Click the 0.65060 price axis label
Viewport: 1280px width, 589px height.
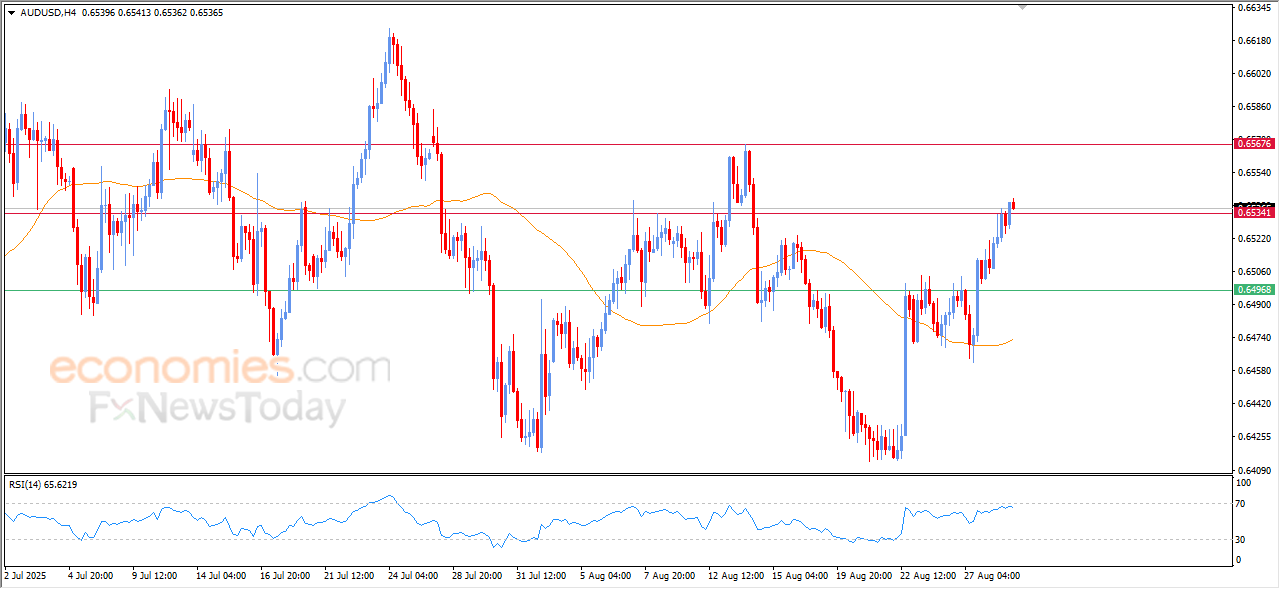pyautogui.click(x=1255, y=271)
